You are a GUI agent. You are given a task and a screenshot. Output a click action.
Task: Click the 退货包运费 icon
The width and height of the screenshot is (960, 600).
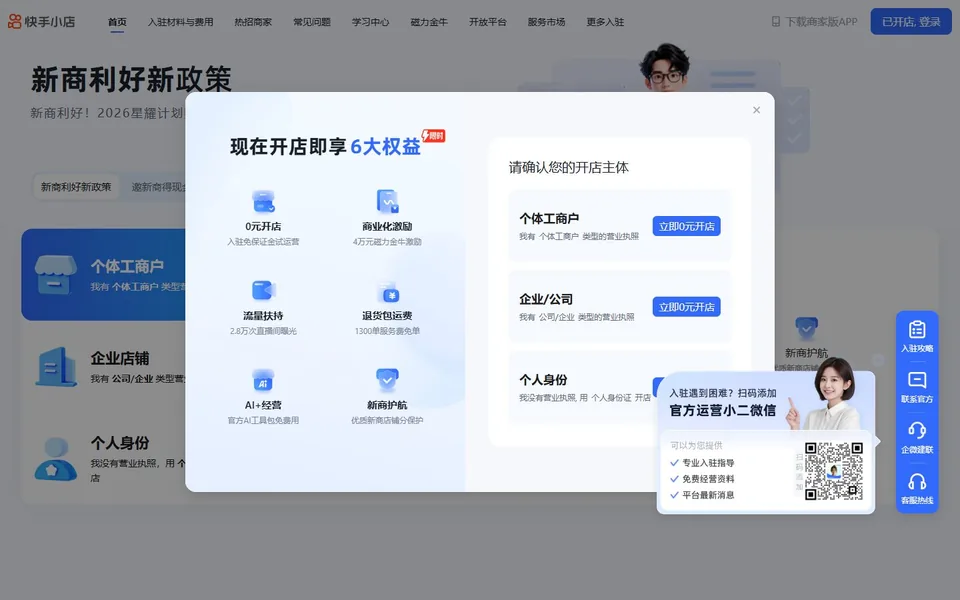point(388,292)
